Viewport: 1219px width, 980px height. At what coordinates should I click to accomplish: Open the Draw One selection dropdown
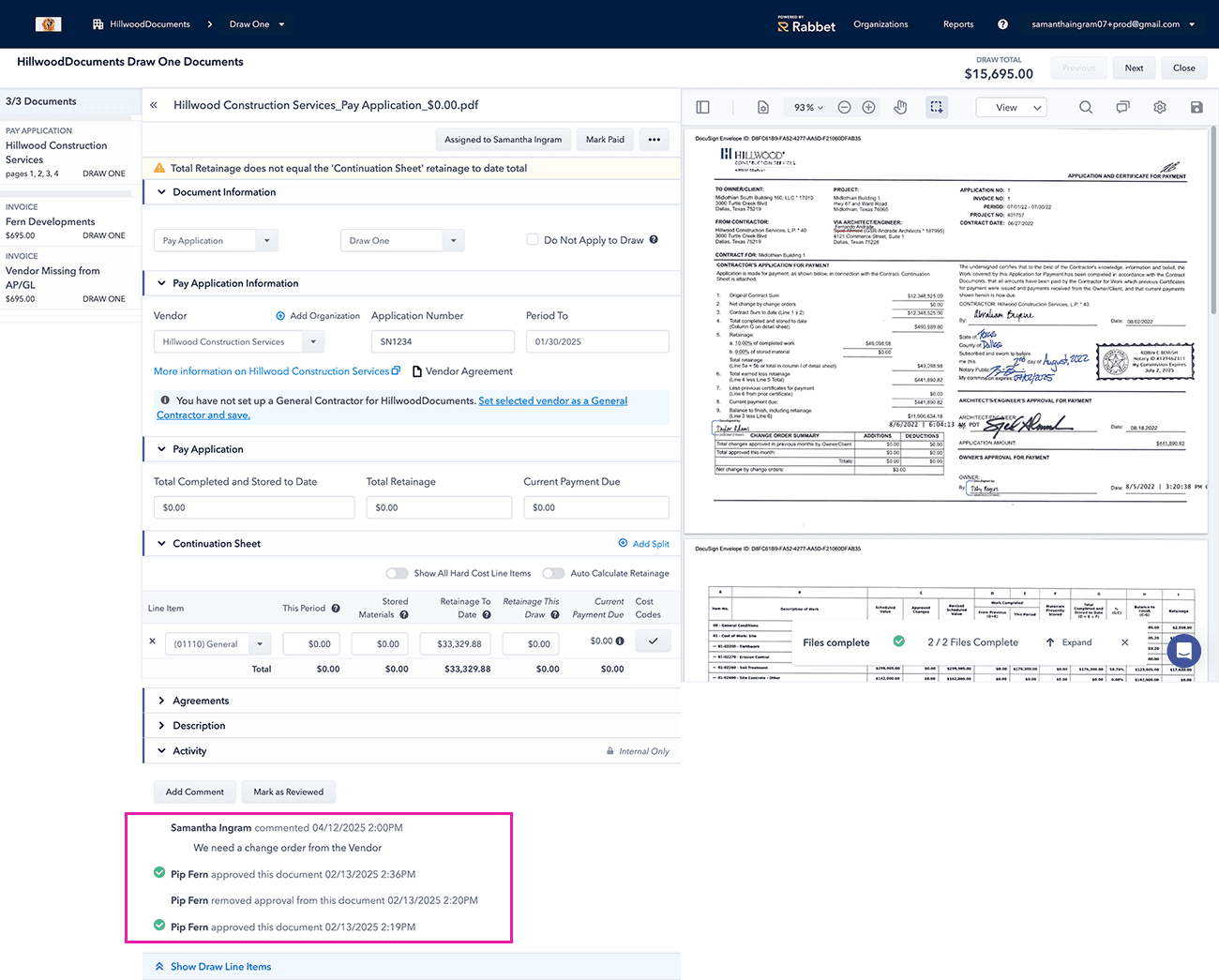[x=454, y=241]
